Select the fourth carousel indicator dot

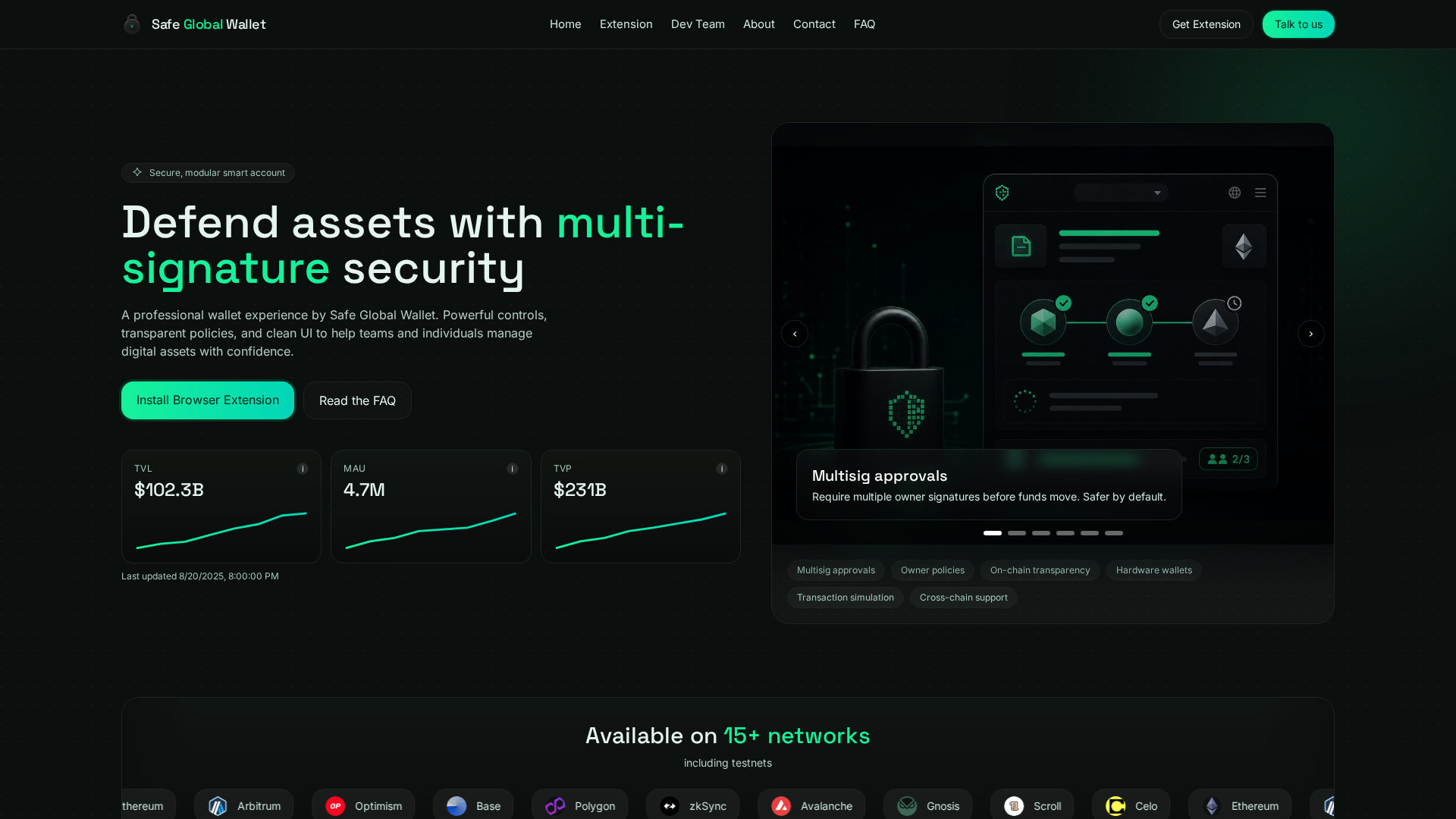pyautogui.click(x=1065, y=533)
